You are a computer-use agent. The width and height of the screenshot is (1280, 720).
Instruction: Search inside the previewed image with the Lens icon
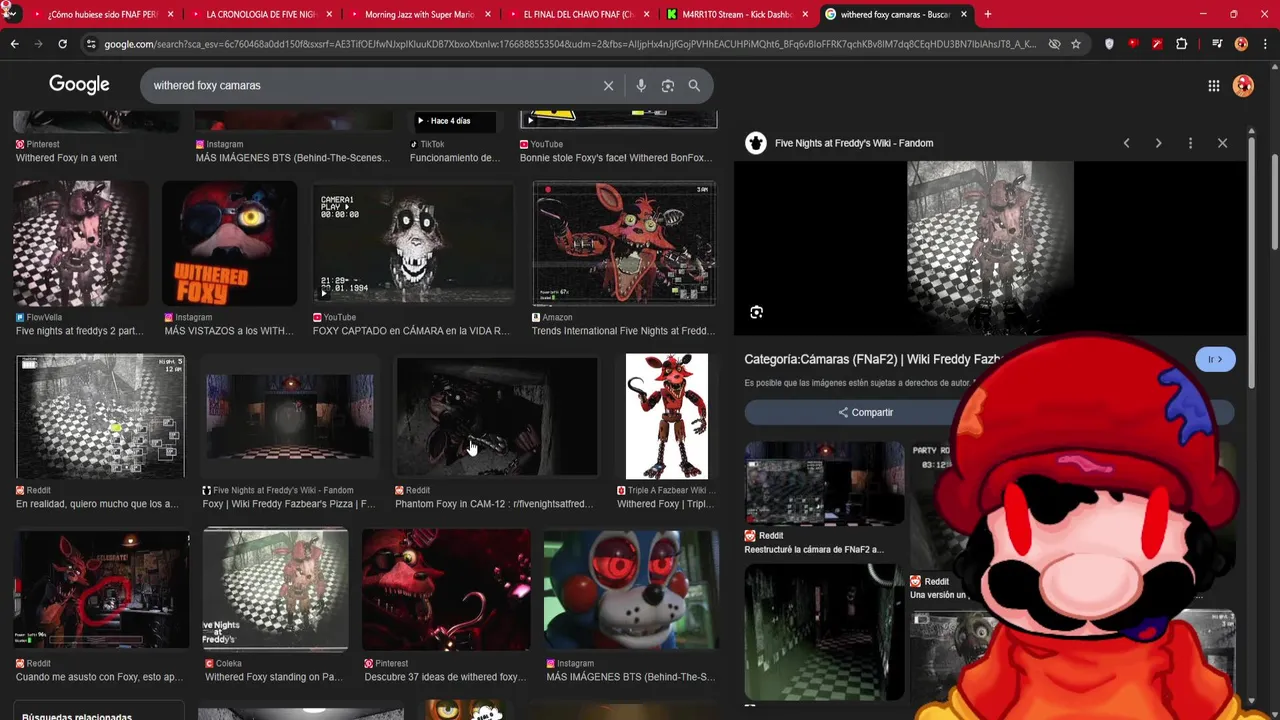(x=756, y=312)
